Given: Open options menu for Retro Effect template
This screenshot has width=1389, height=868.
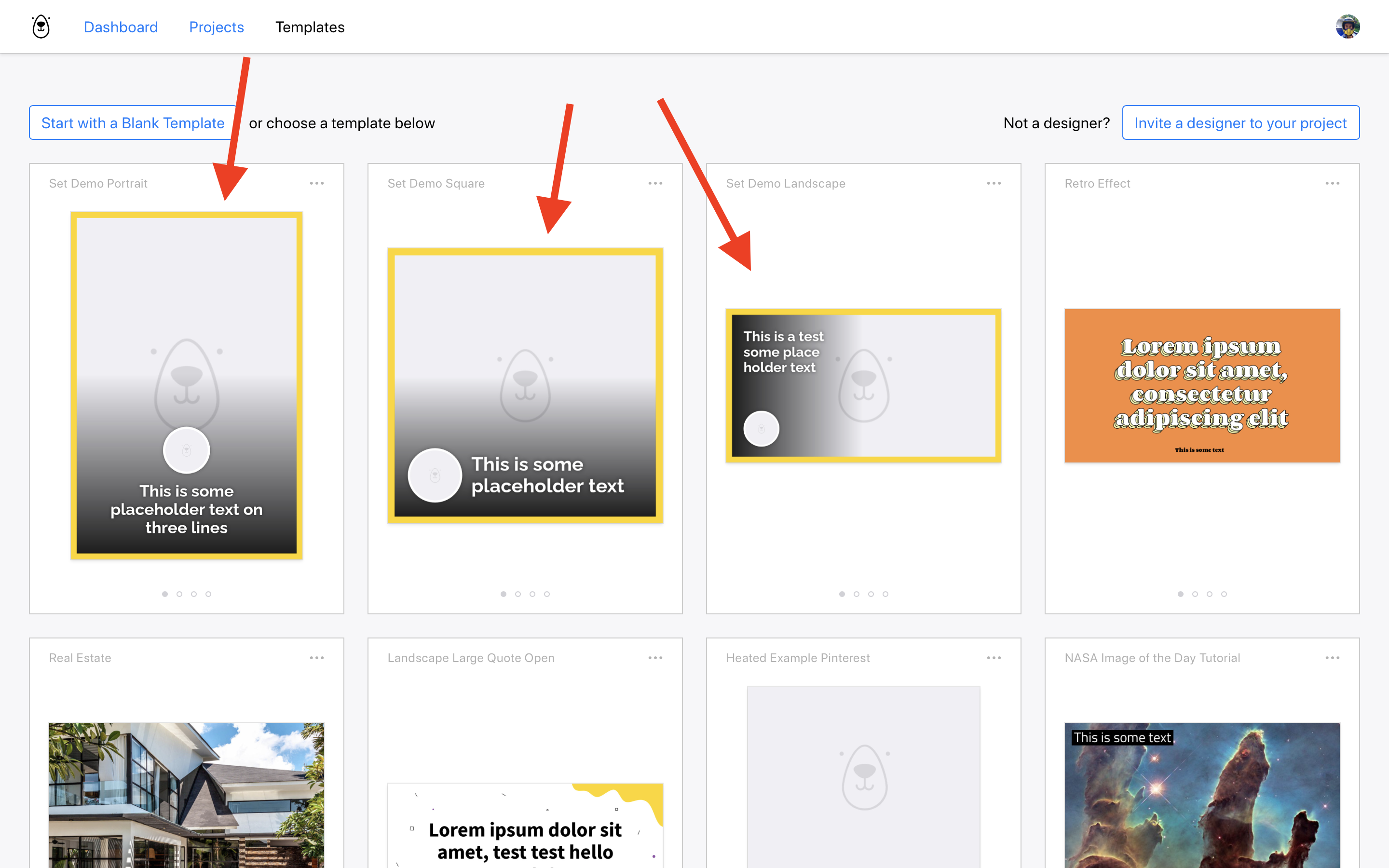Looking at the screenshot, I should coord(1332,183).
